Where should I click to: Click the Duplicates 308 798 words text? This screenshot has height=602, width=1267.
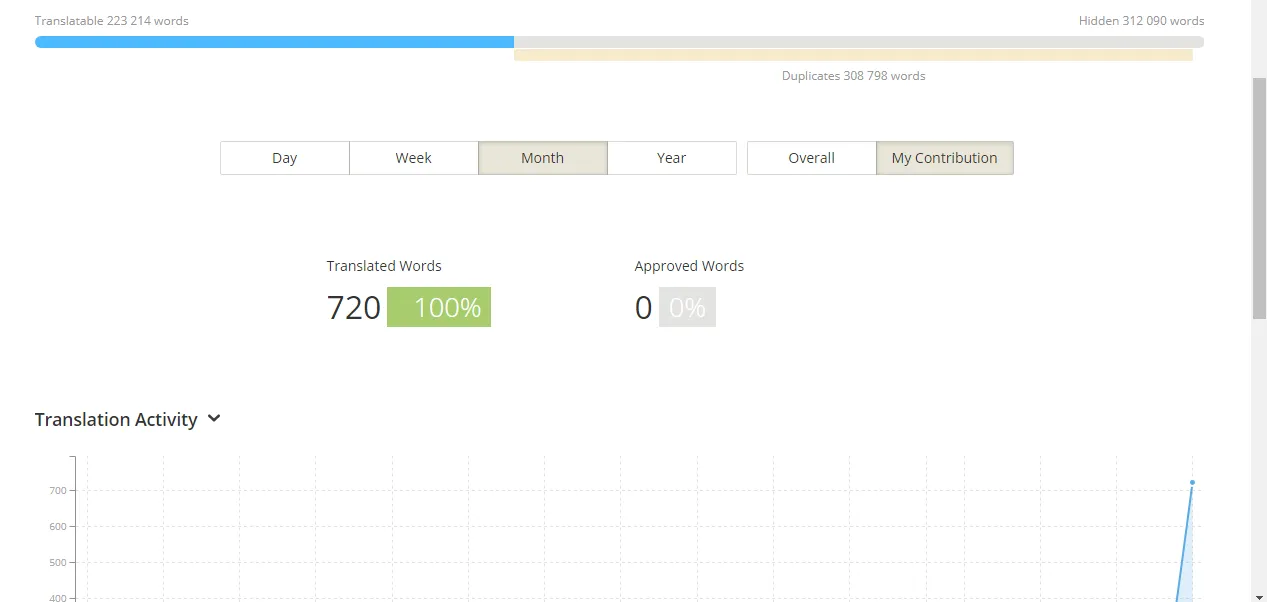[x=854, y=76]
